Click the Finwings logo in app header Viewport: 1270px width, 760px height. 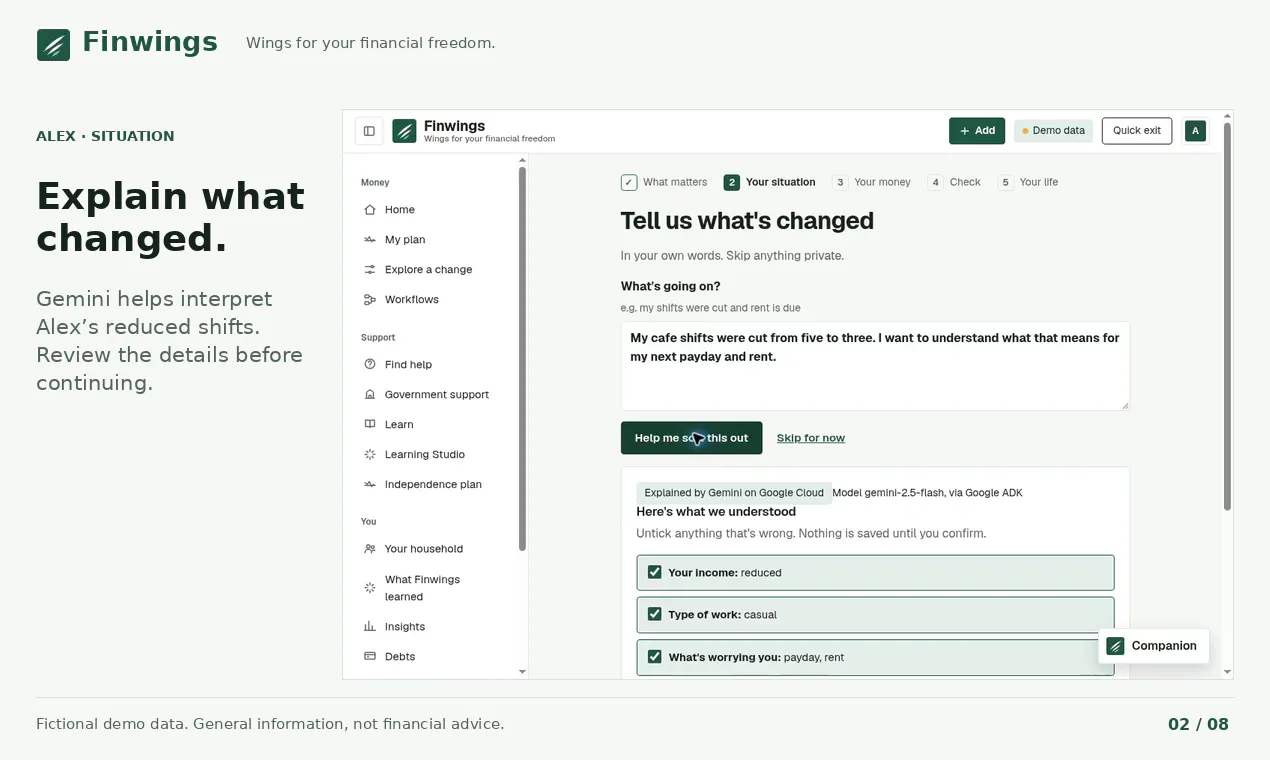pos(404,131)
